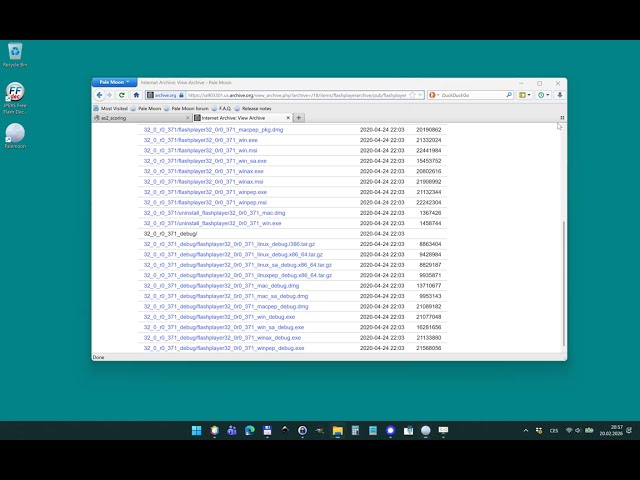Go back with the back arrow button
640x480 pixels.
(99, 95)
